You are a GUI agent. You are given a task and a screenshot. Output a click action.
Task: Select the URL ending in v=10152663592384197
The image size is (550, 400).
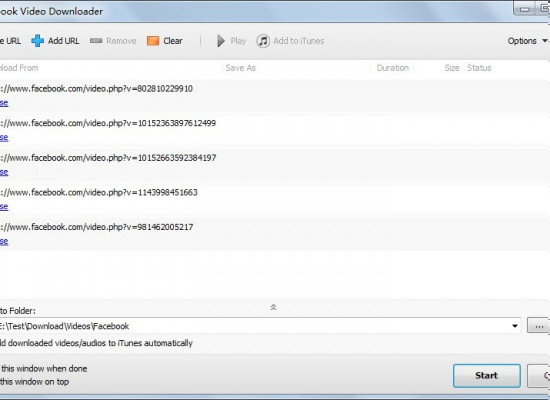click(x=108, y=158)
